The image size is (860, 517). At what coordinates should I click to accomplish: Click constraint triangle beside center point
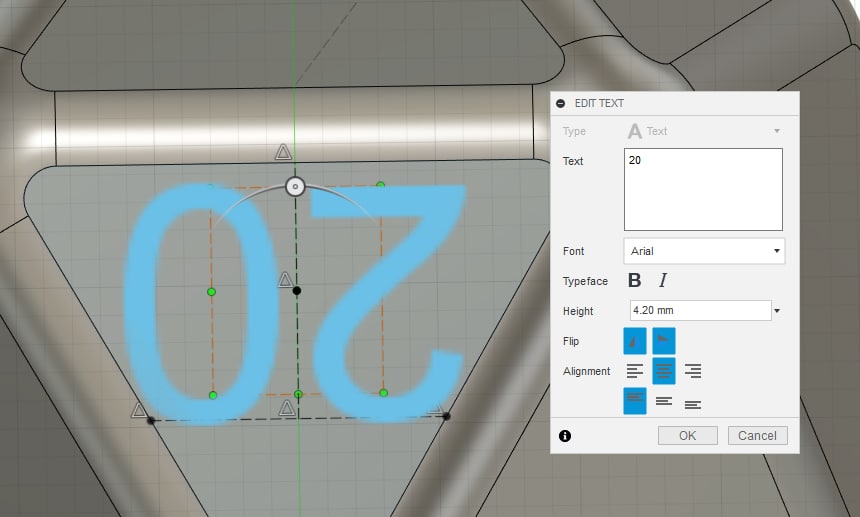285,280
